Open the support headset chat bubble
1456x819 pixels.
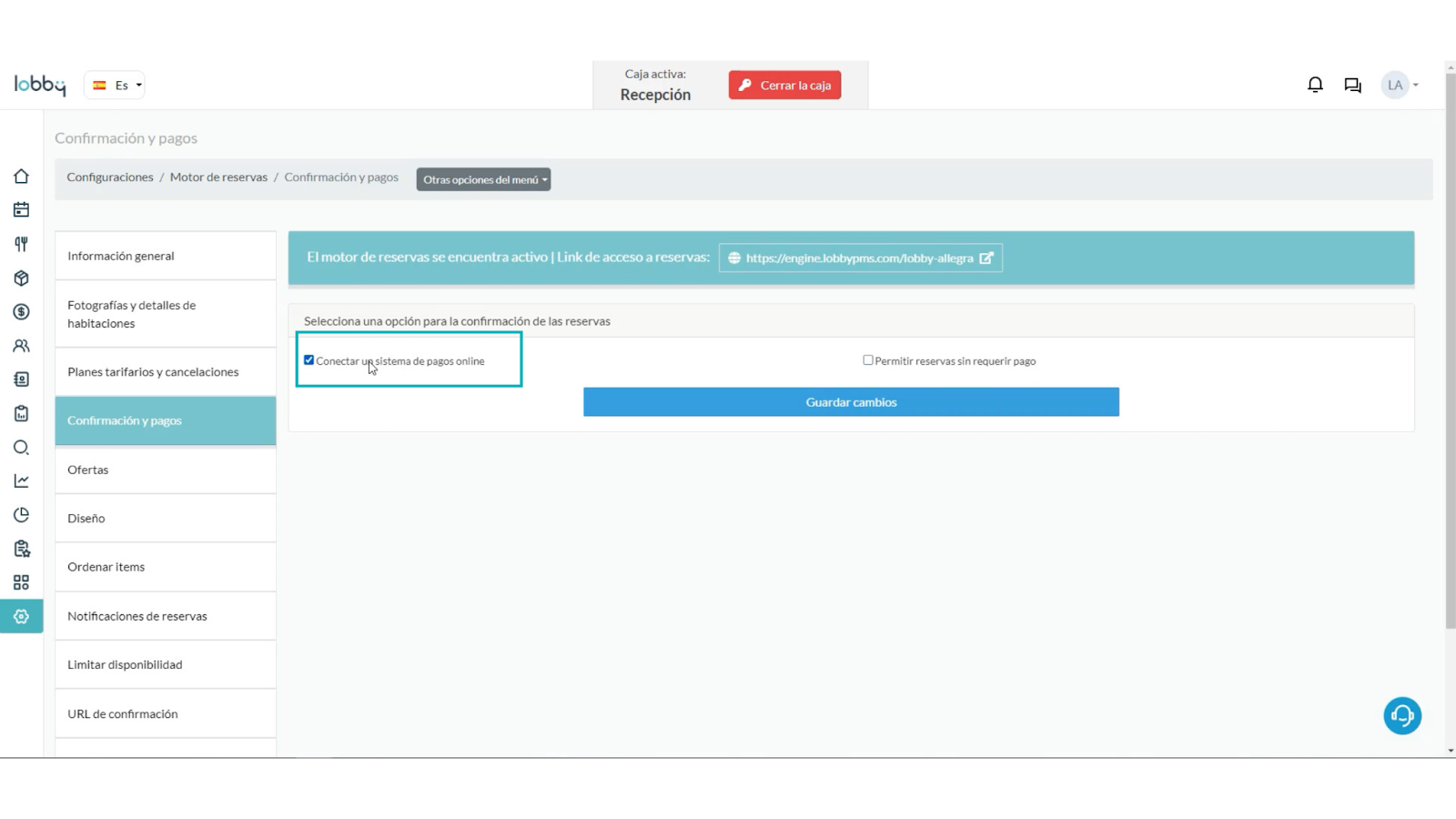click(x=1401, y=715)
